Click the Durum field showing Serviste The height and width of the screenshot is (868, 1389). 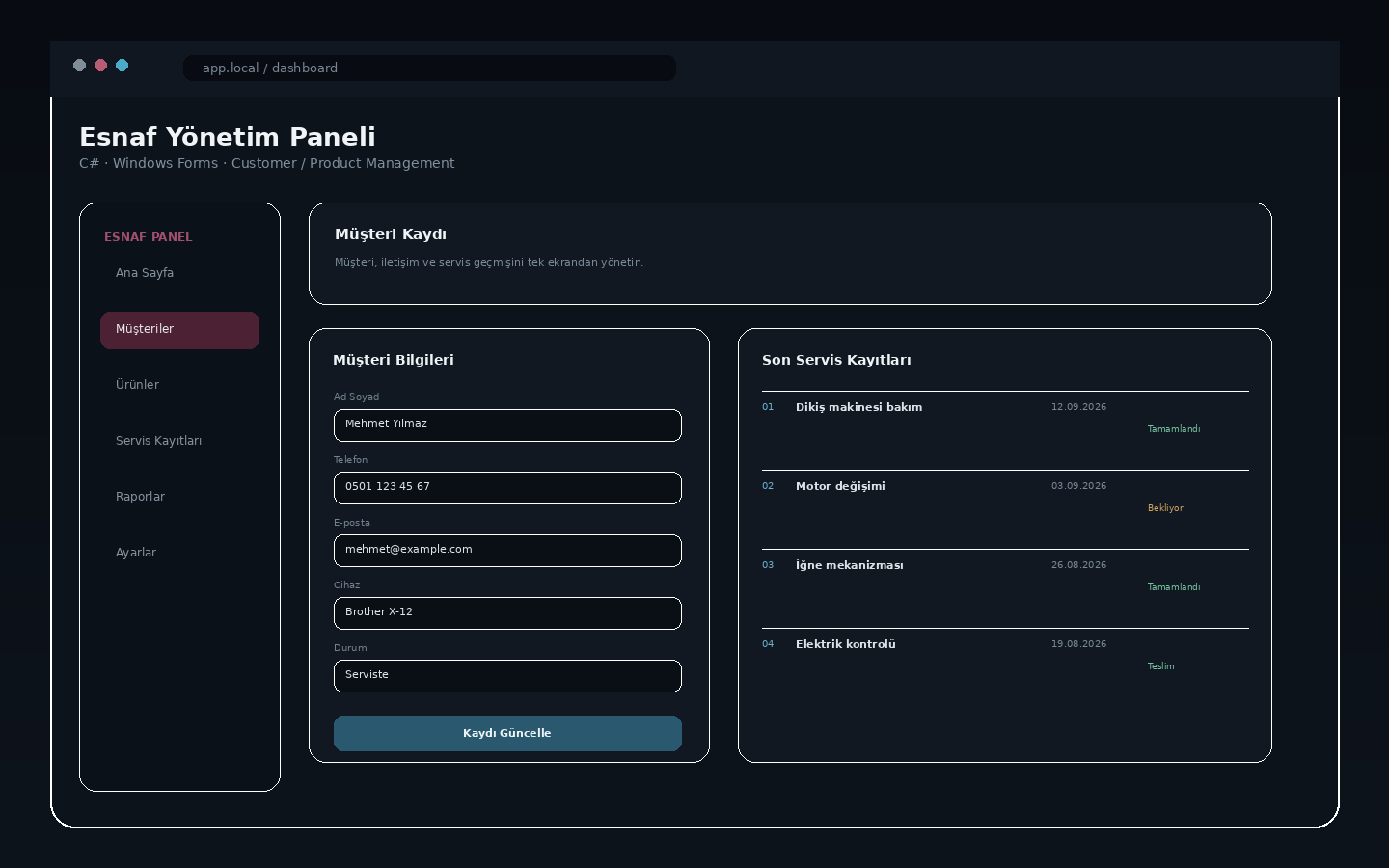click(507, 676)
